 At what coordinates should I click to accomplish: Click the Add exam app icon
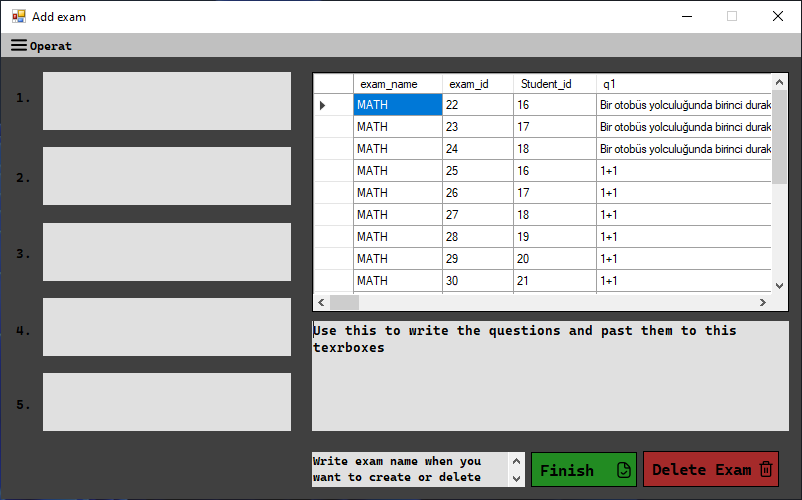19,16
